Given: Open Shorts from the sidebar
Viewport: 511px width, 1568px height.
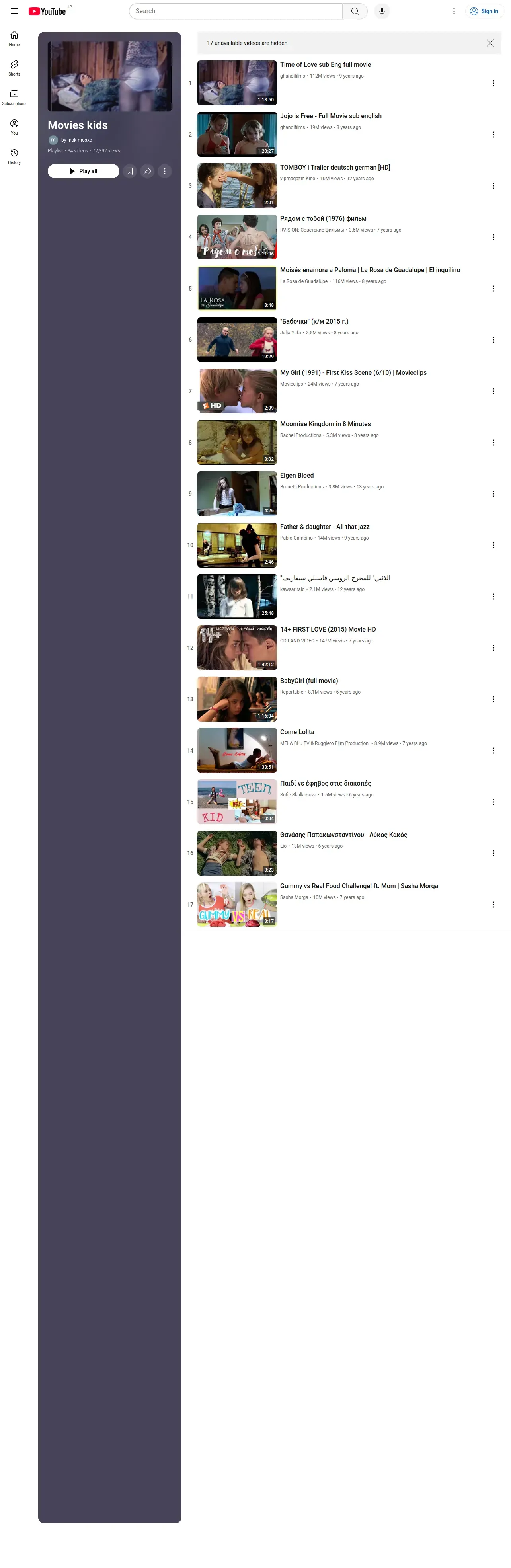Looking at the screenshot, I should click(x=14, y=68).
